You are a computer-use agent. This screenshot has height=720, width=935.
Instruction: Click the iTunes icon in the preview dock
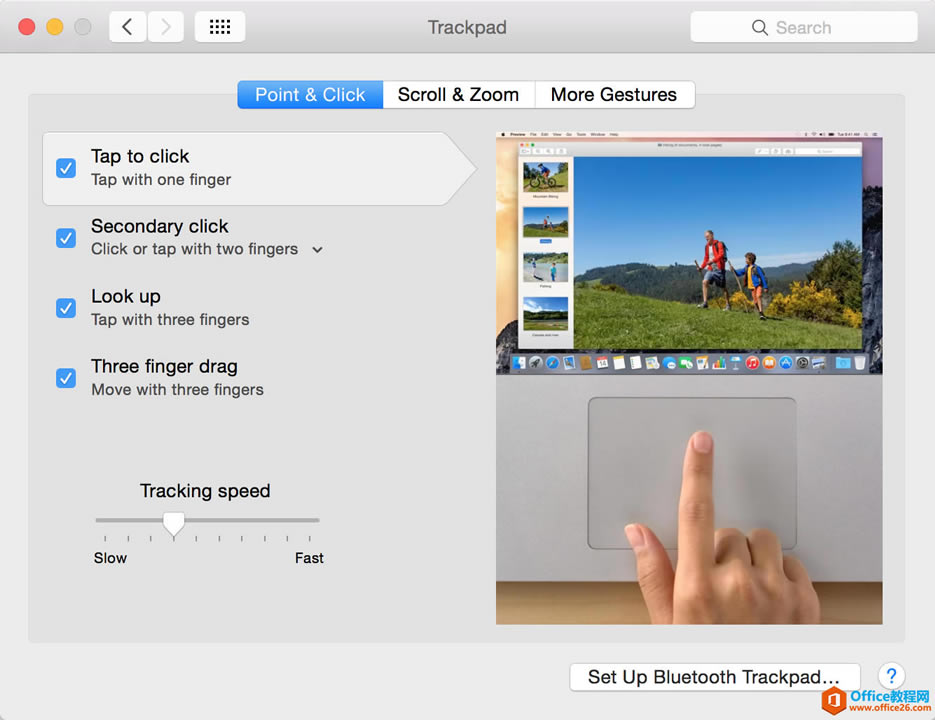(752, 363)
